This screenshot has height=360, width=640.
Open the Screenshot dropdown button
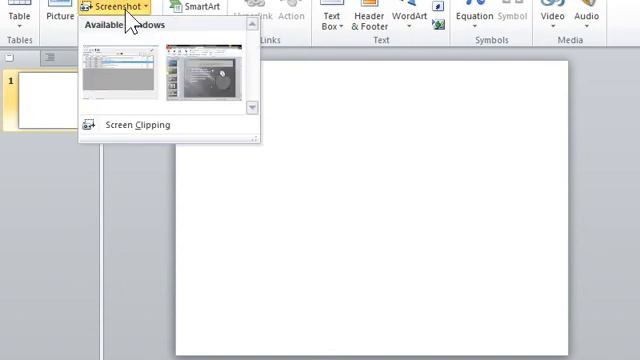(115, 7)
